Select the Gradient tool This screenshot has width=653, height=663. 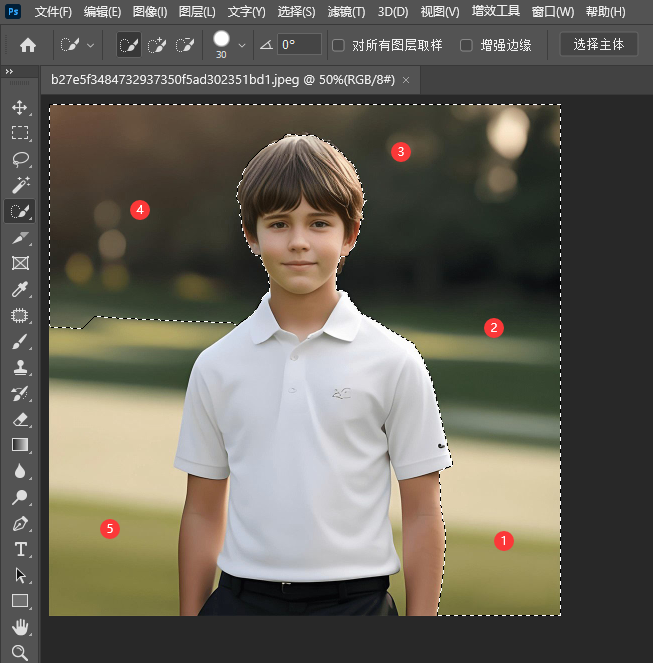[x=20, y=445]
